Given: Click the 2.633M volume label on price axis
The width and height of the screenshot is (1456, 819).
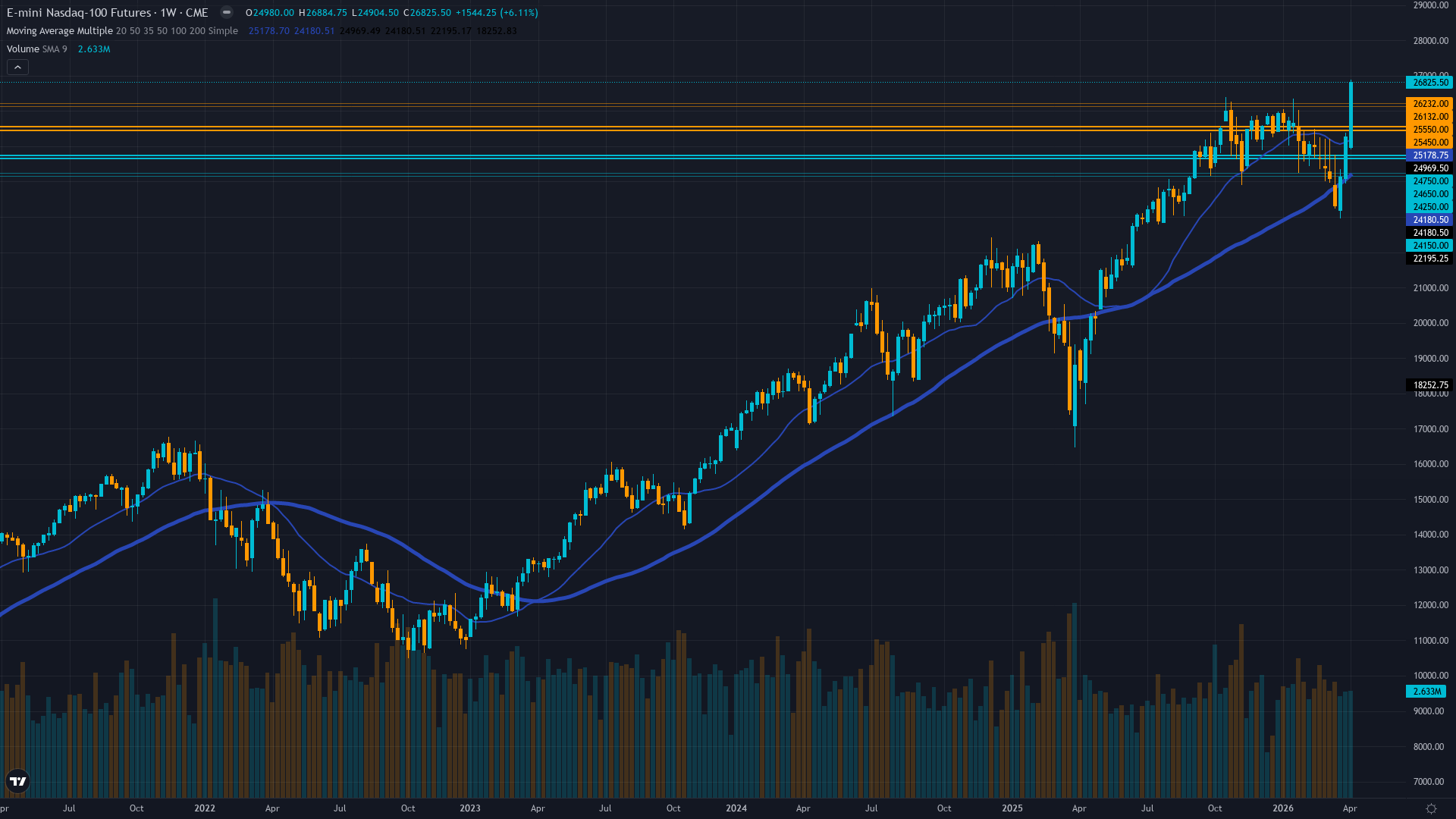Looking at the screenshot, I should (1426, 692).
